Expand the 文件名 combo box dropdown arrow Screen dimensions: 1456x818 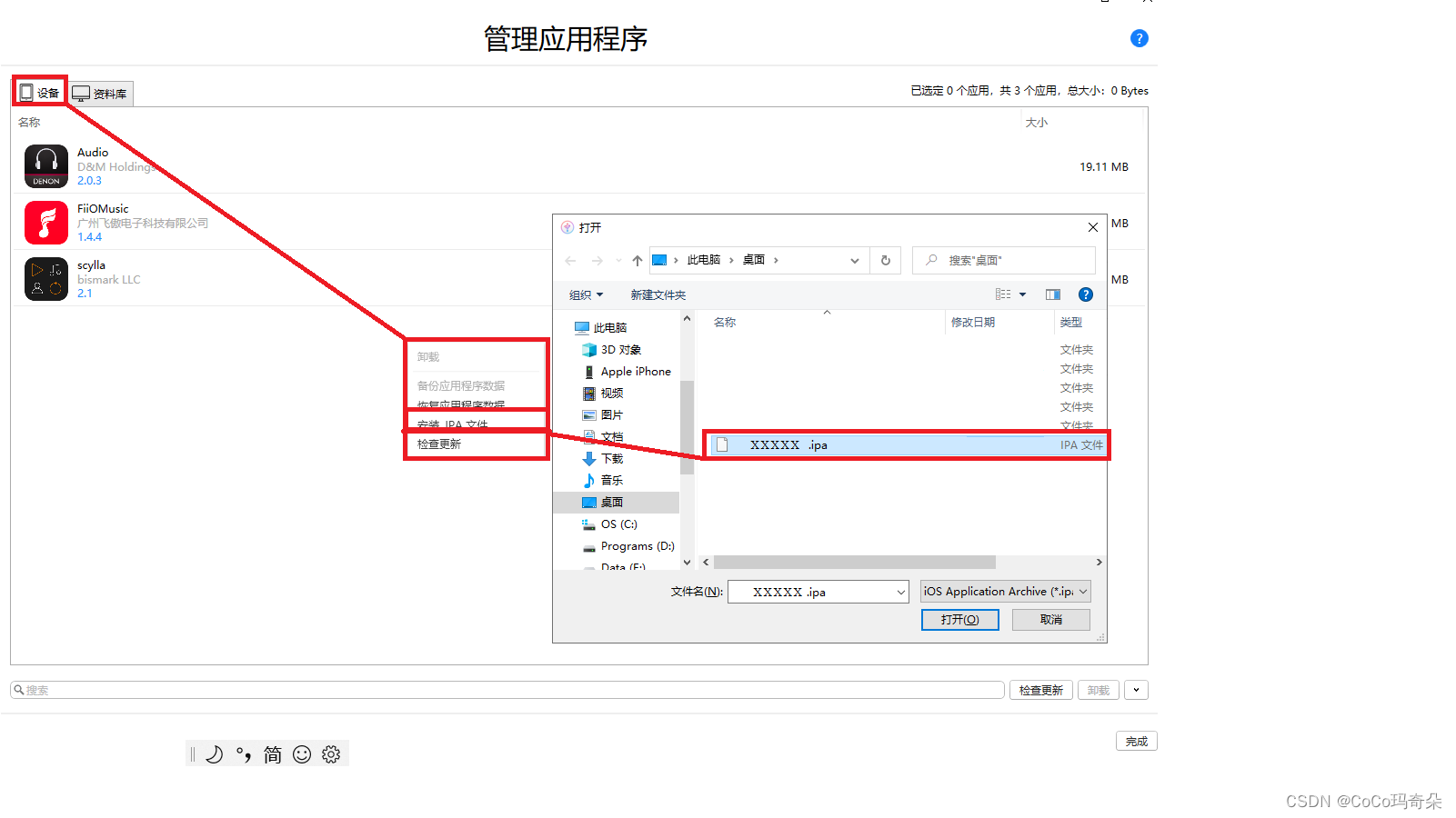[x=901, y=593]
